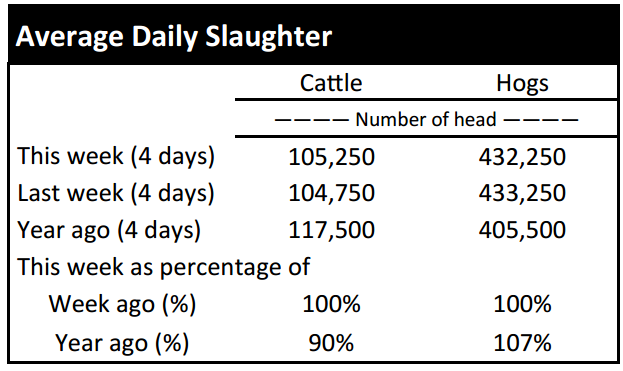Image resolution: width=623 pixels, height=371 pixels.
Task: Click the Year ago (%) row label
Action: click(x=122, y=343)
